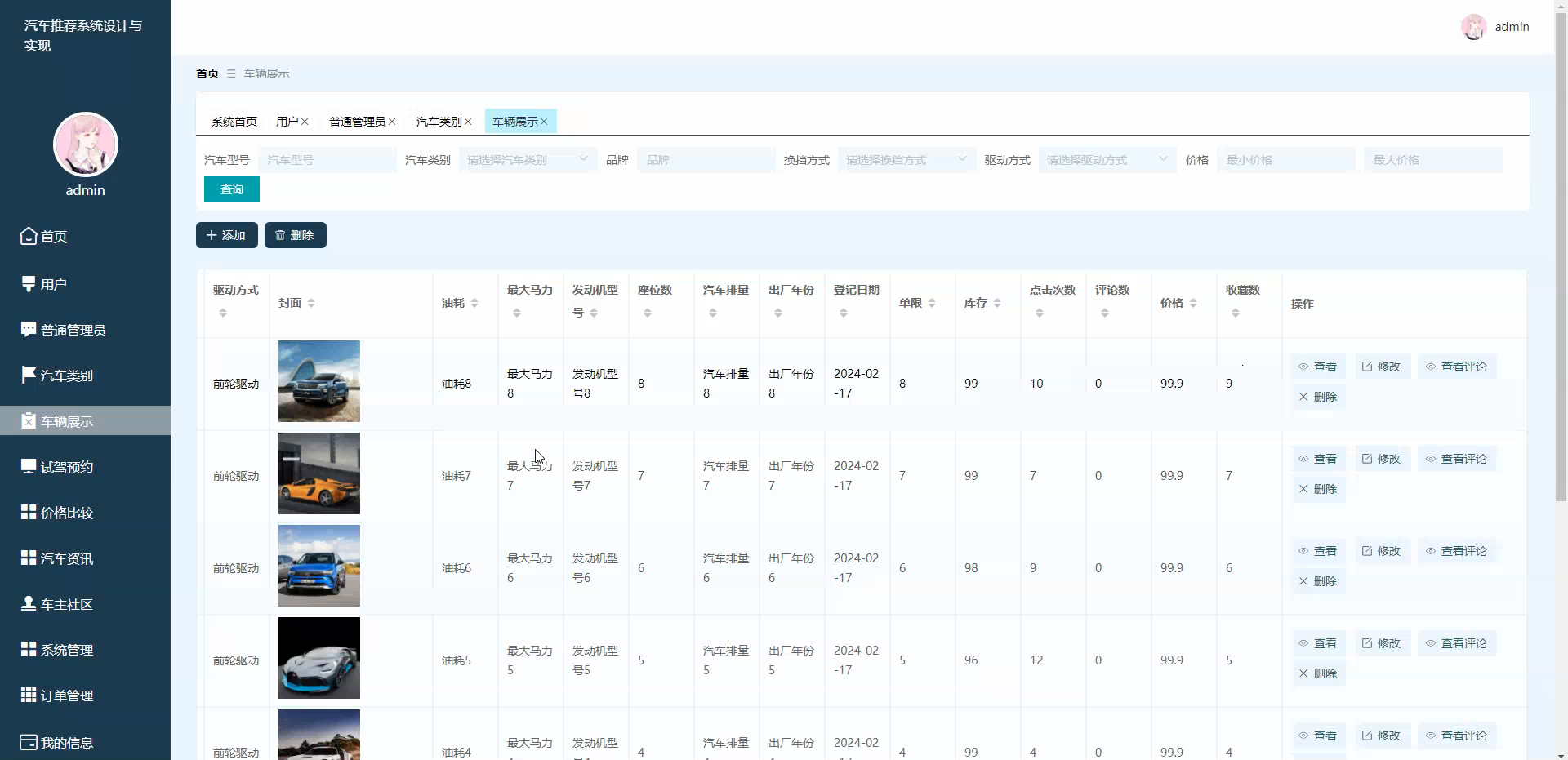Switch to the 汽车类别 tab

click(439, 122)
